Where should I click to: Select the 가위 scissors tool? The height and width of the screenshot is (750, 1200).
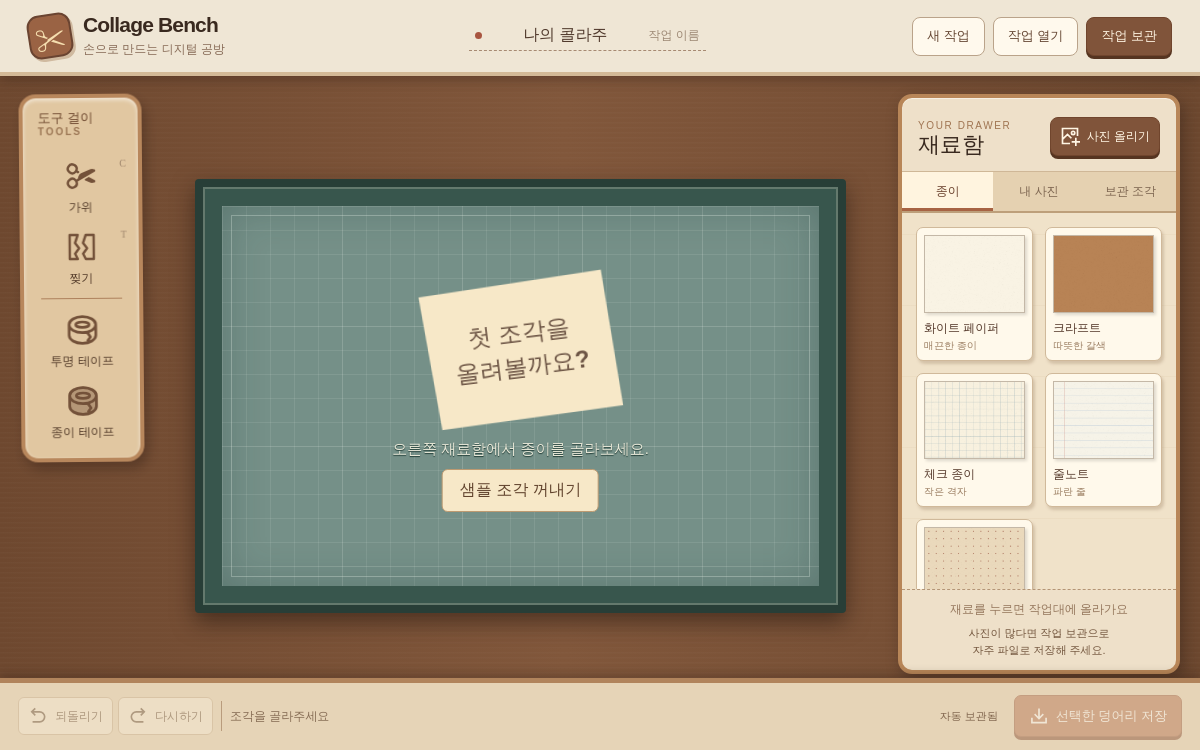[81, 187]
